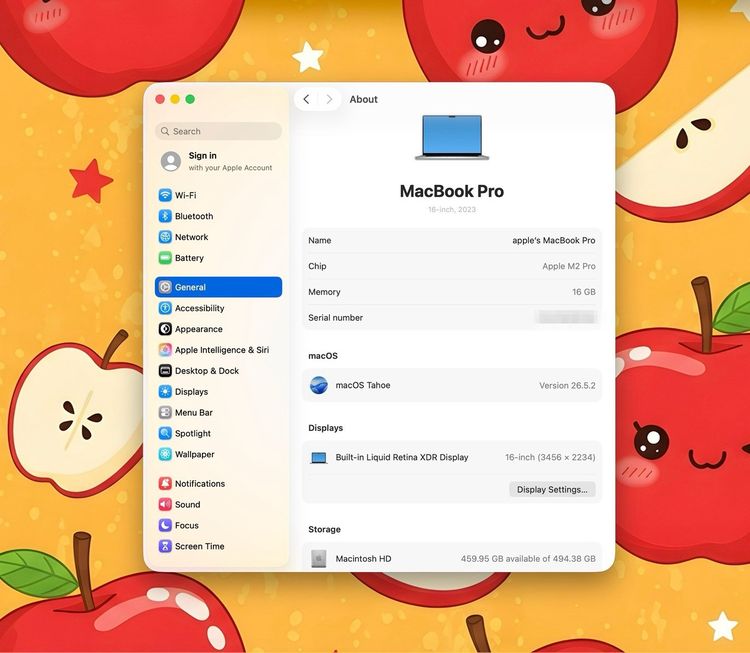Open the Wallpaper flower icon
The image size is (750, 653).
pyautogui.click(x=165, y=454)
